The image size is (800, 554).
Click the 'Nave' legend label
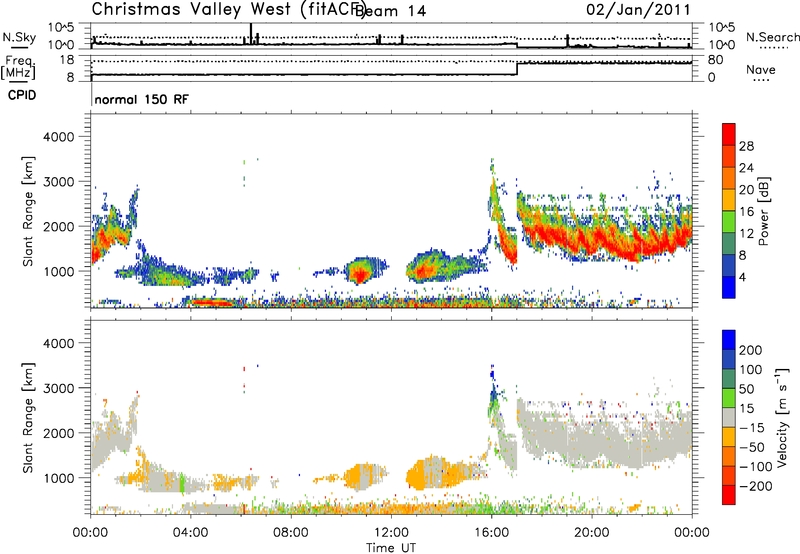tap(761, 70)
